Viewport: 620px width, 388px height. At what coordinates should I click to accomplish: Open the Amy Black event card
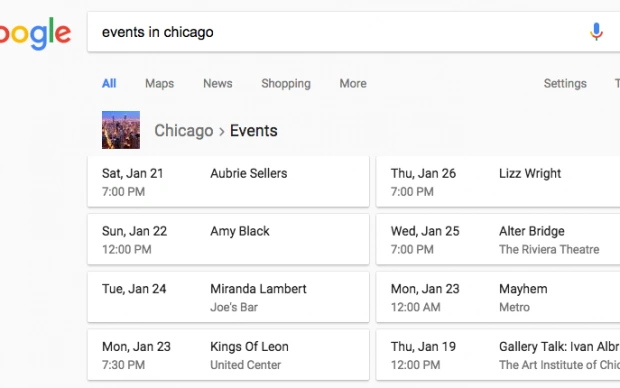click(x=229, y=239)
